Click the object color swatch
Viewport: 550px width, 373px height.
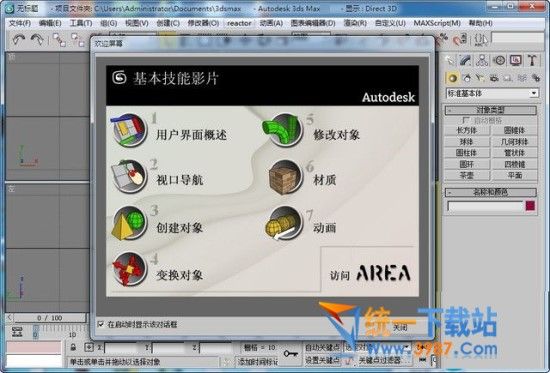[530, 206]
